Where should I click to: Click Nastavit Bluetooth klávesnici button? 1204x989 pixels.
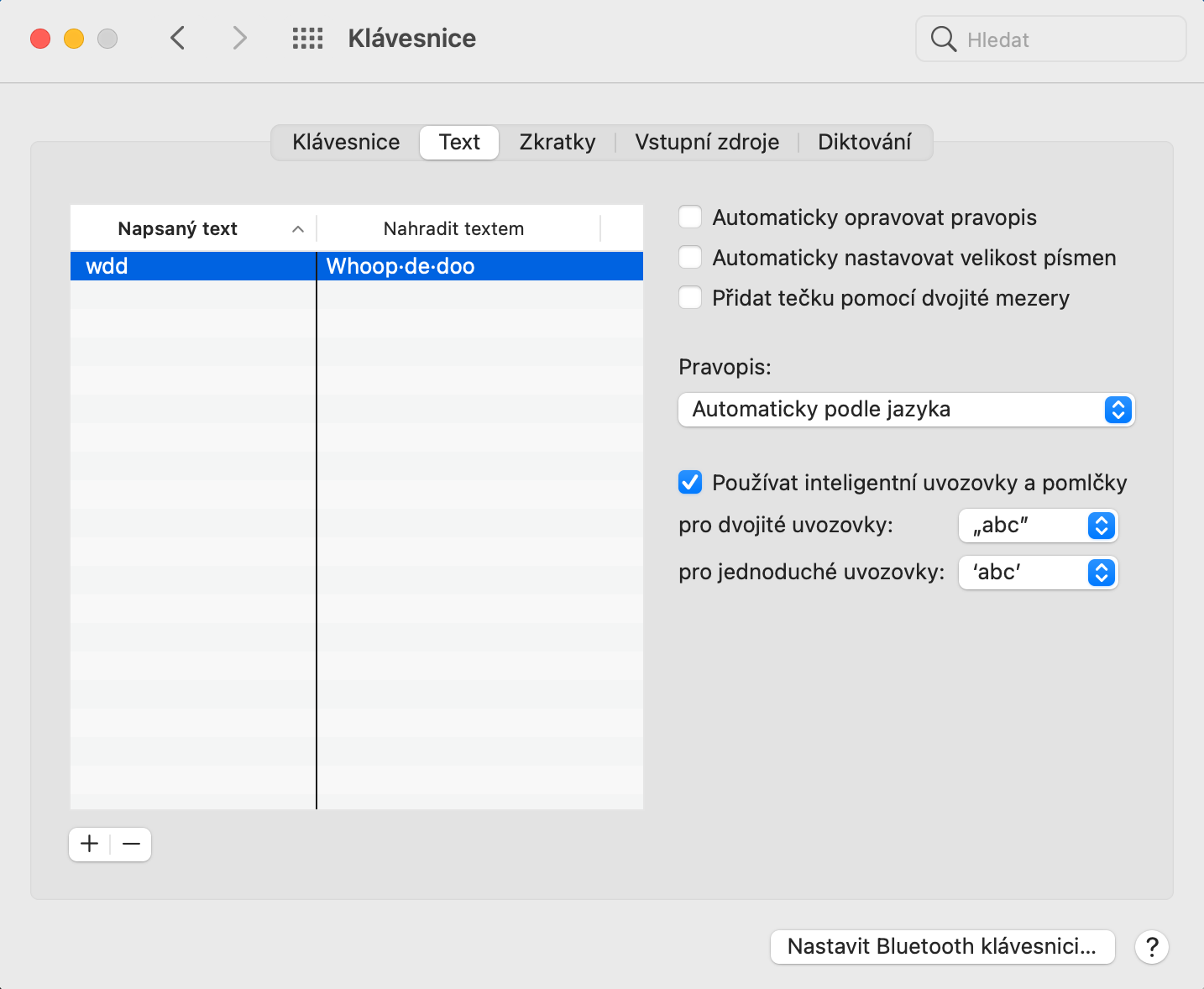pyautogui.click(x=942, y=947)
